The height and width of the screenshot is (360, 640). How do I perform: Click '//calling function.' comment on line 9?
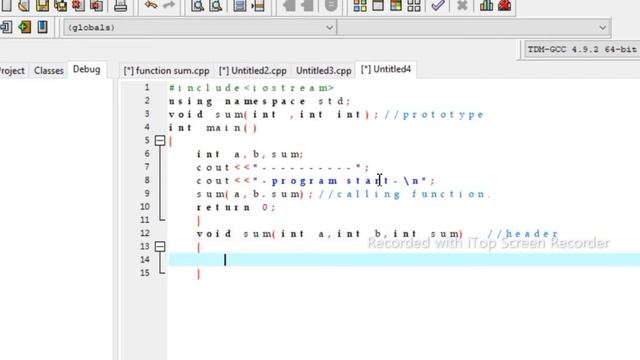(x=405, y=194)
